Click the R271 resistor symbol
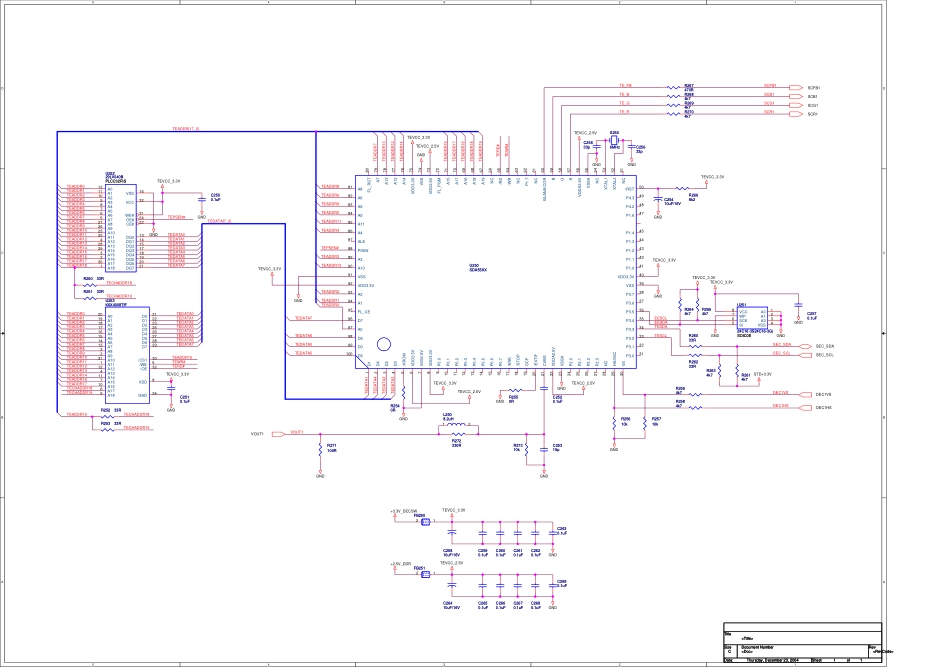 point(320,447)
